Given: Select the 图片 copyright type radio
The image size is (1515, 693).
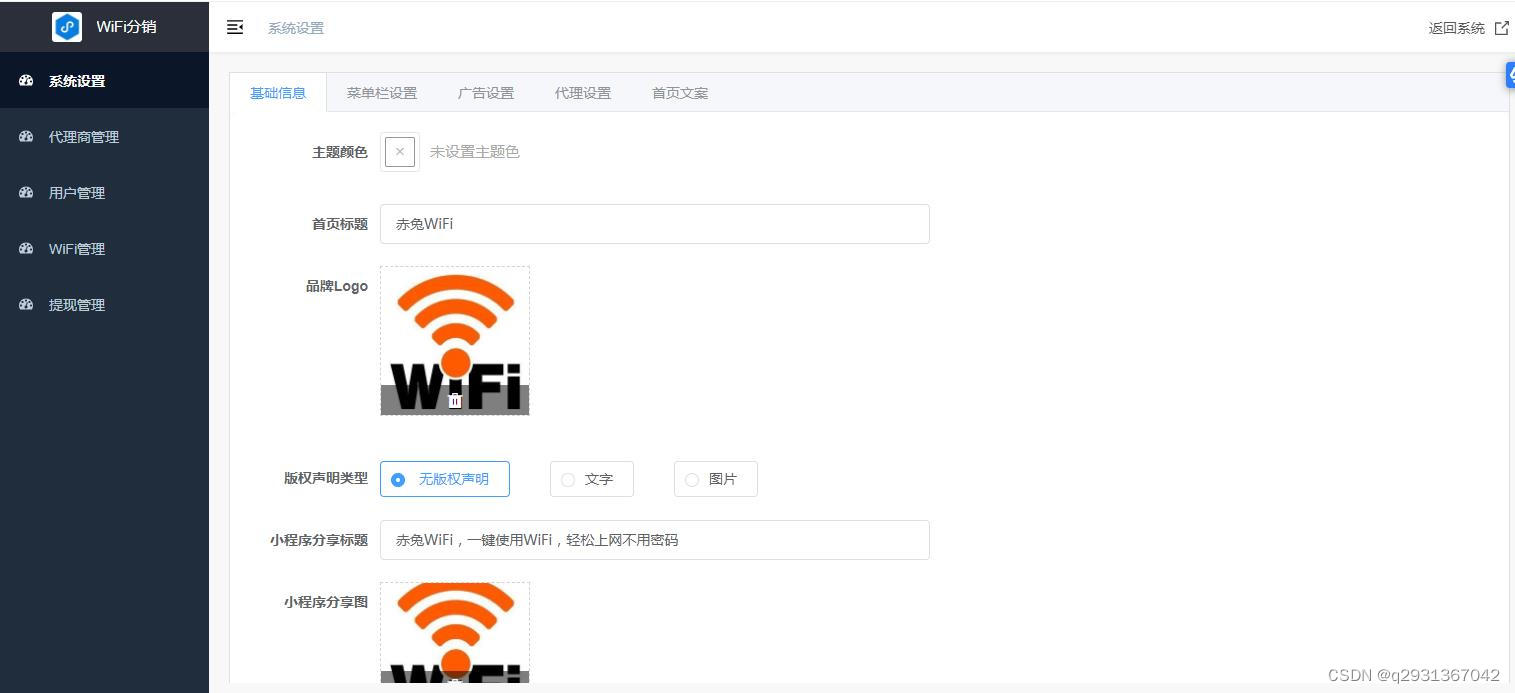Looking at the screenshot, I should [x=716, y=479].
